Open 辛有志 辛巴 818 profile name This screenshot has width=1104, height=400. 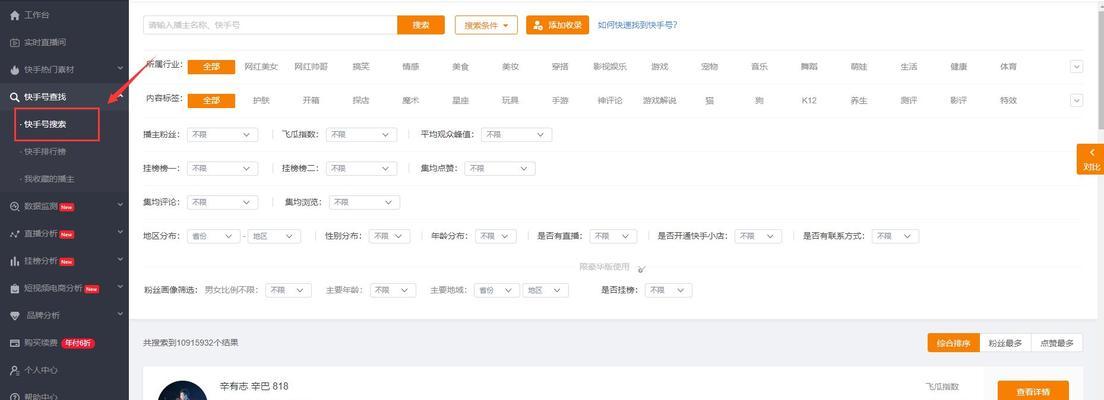[x=253, y=386]
